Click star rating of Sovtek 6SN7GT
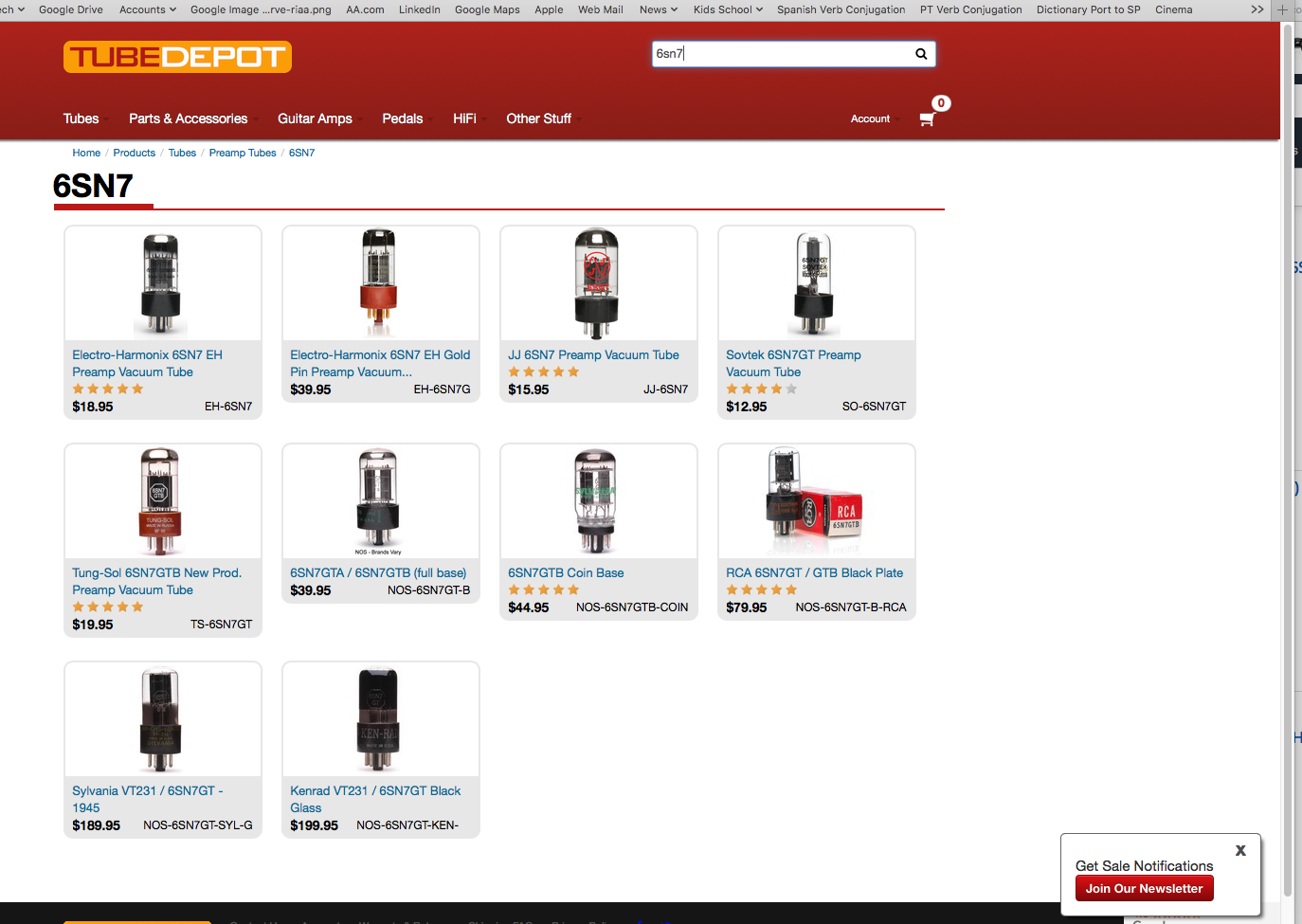1302x924 pixels. coord(762,390)
